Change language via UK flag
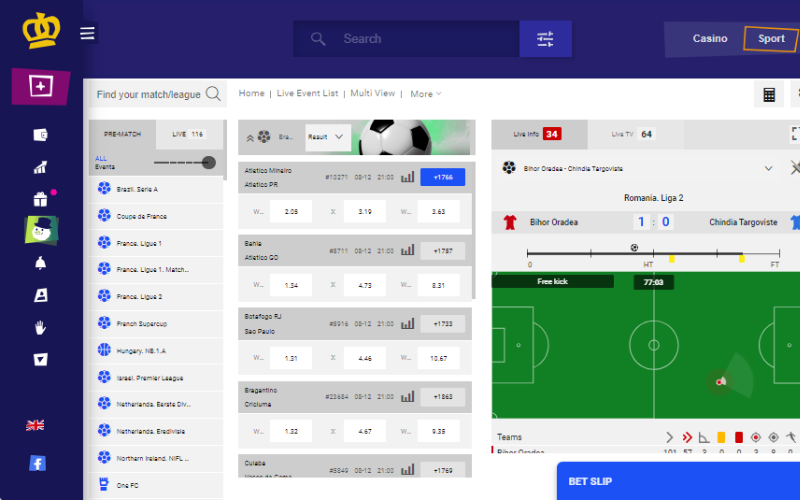 point(35,425)
